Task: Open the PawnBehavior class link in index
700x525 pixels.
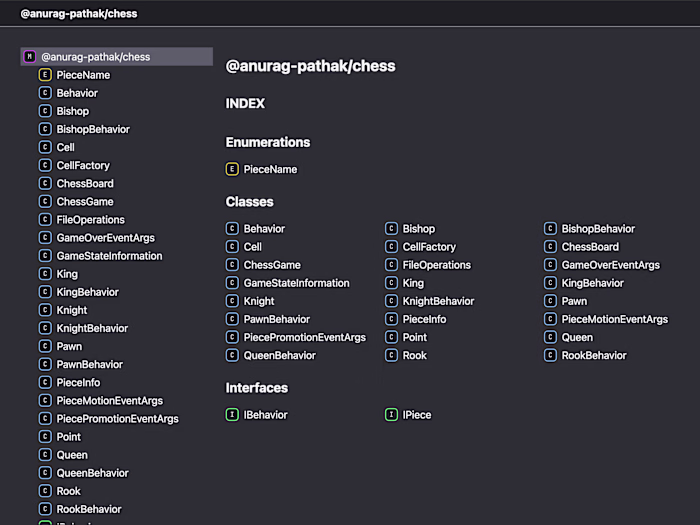Action: (x=277, y=319)
